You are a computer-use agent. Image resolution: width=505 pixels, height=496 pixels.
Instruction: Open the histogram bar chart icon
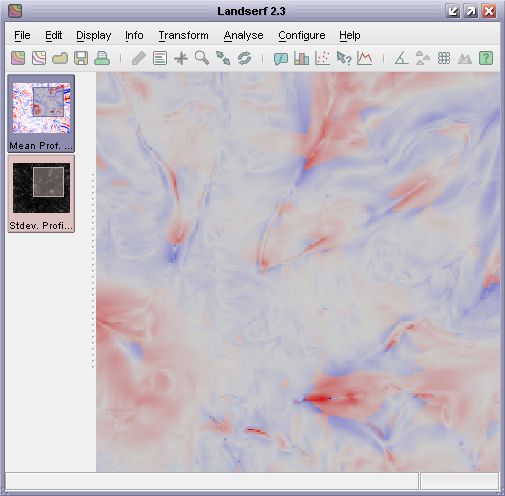coord(301,58)
